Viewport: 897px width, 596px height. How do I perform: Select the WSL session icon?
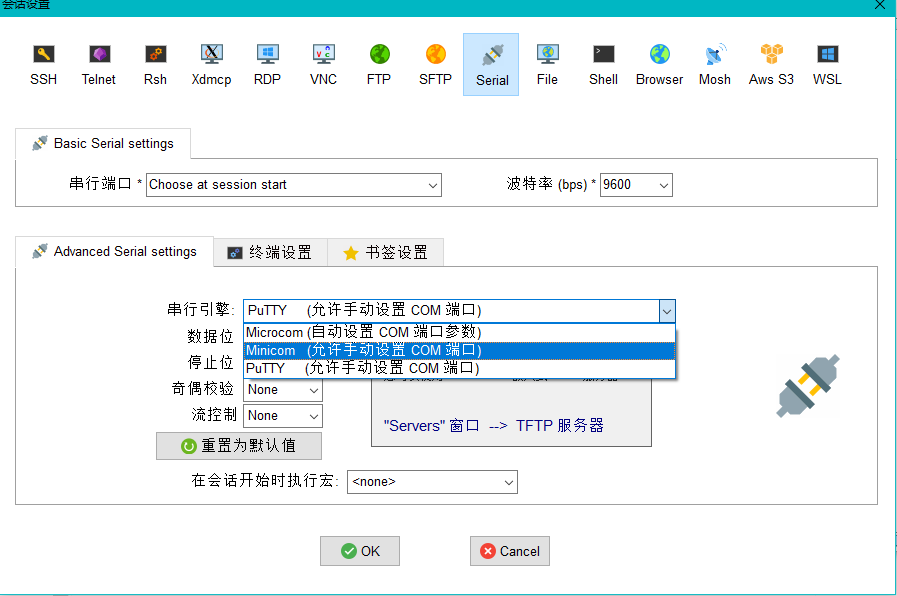pos(827,64)
